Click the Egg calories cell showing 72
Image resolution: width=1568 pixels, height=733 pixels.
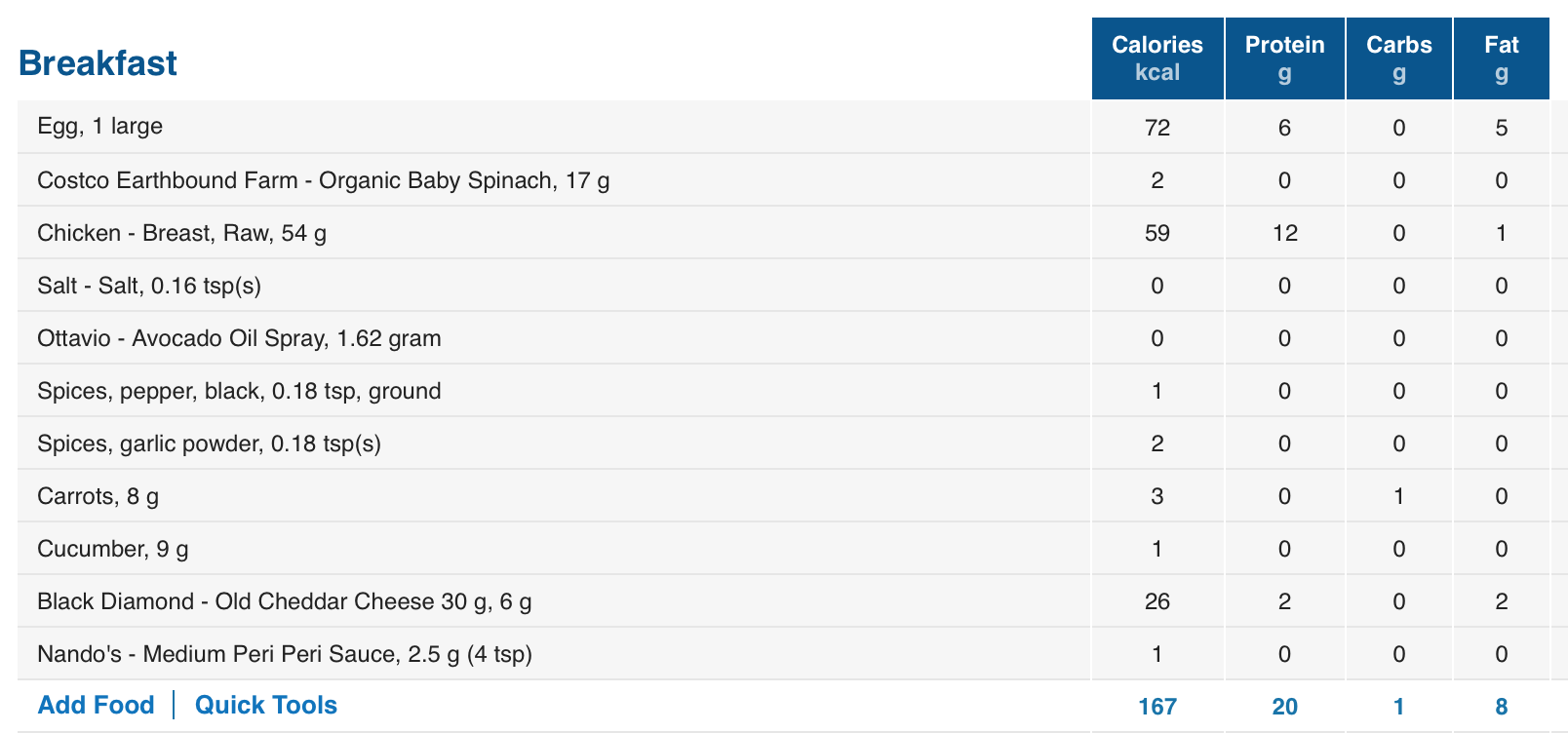click(1157, 128)
